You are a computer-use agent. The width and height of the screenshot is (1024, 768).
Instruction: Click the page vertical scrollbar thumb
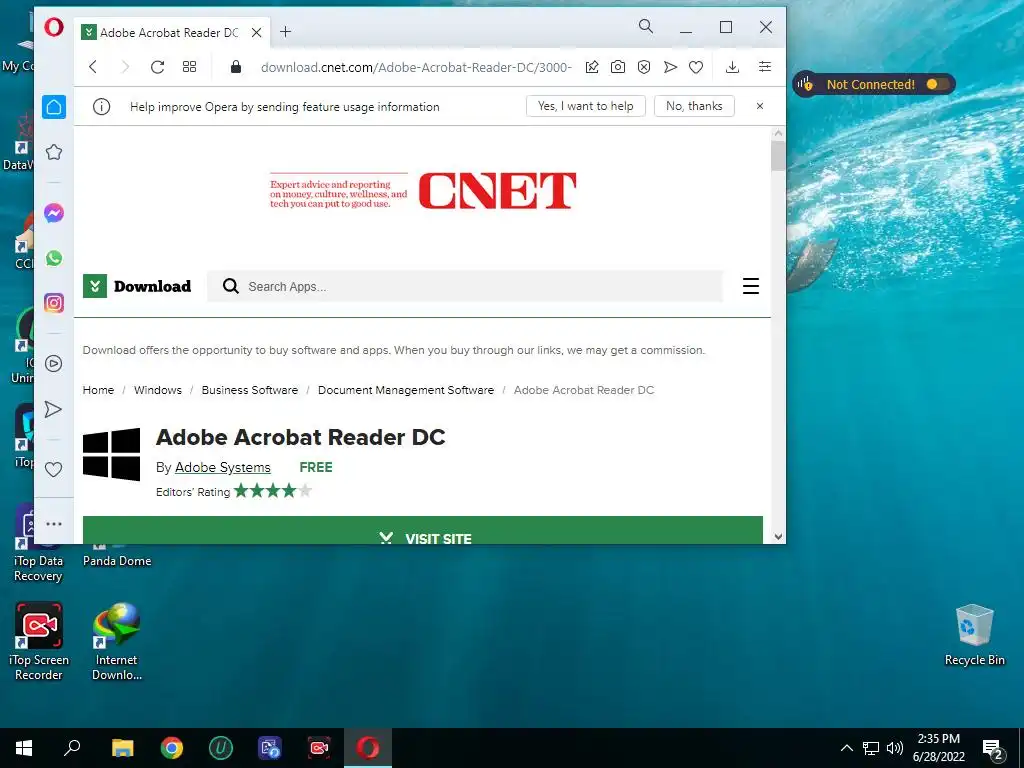point(778,155)
